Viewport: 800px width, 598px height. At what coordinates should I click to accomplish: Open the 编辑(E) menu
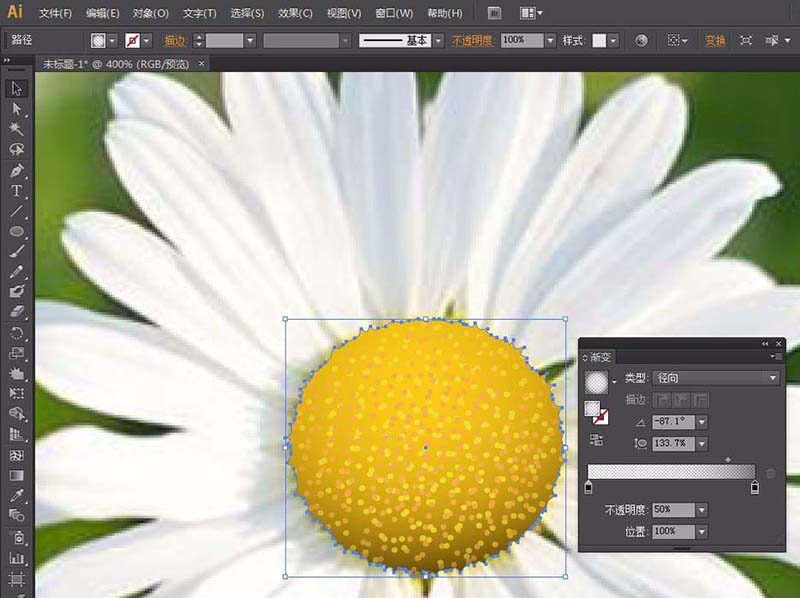103,13
